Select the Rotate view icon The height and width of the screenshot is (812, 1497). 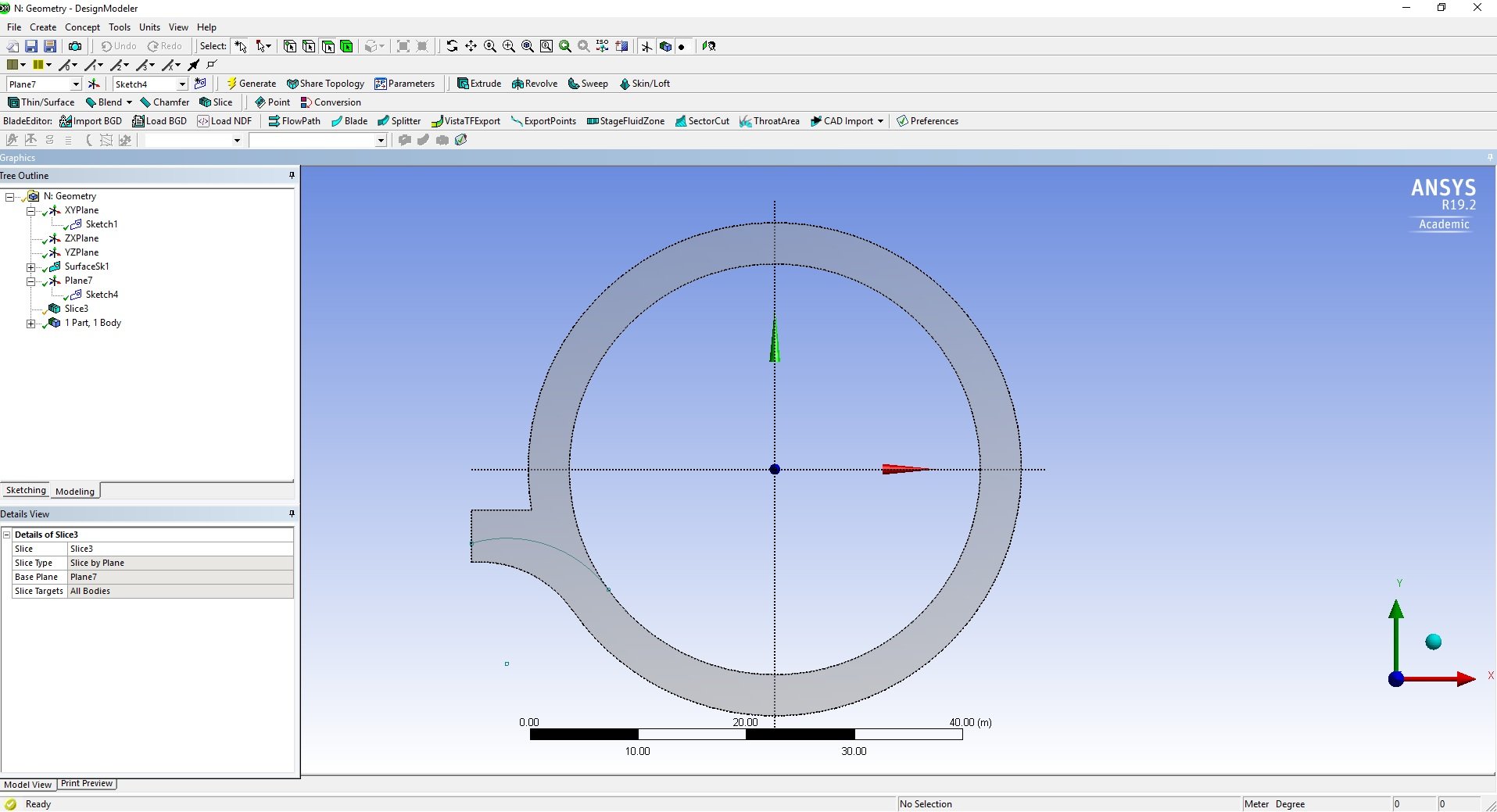pos(452,46)
